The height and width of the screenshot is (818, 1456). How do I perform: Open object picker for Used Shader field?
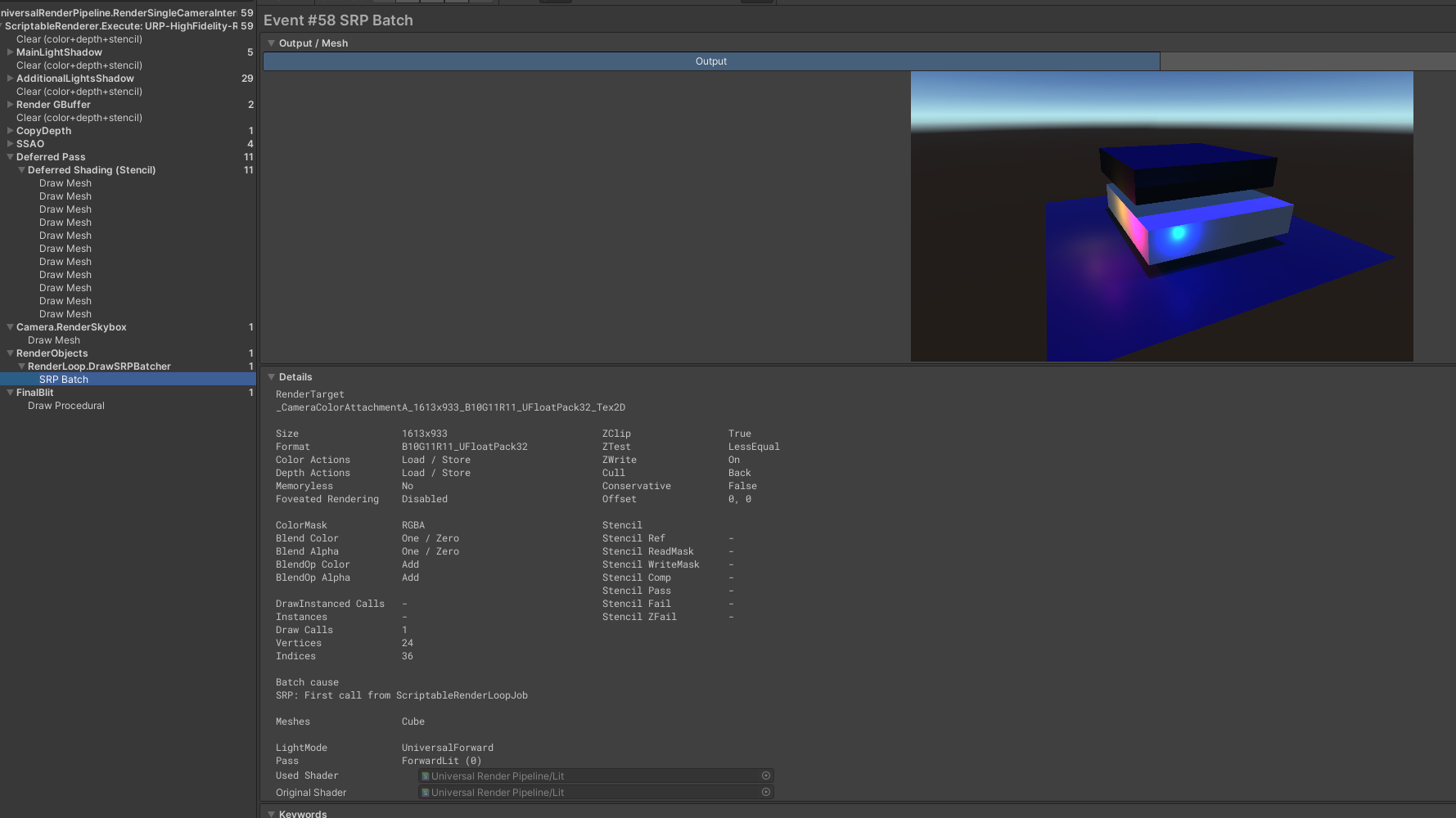click(766, 775)
